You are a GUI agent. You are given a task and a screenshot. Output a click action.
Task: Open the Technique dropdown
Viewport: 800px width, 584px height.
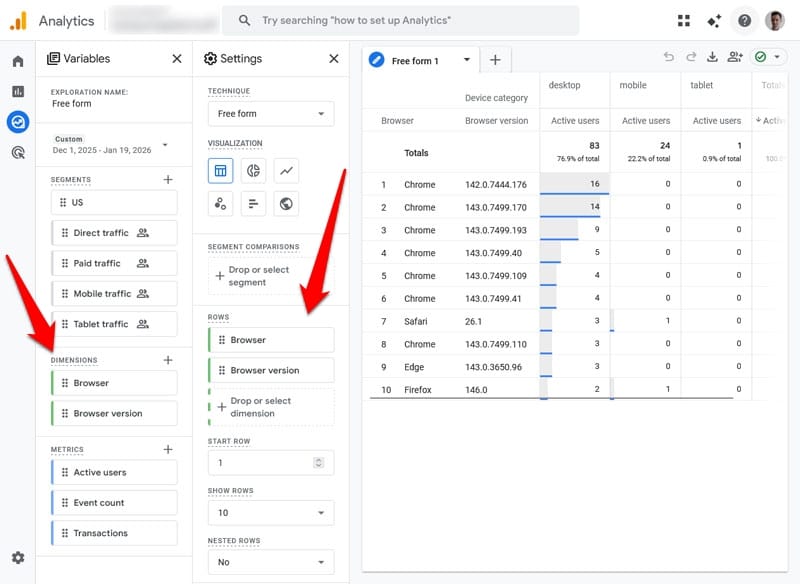(270, 113)
